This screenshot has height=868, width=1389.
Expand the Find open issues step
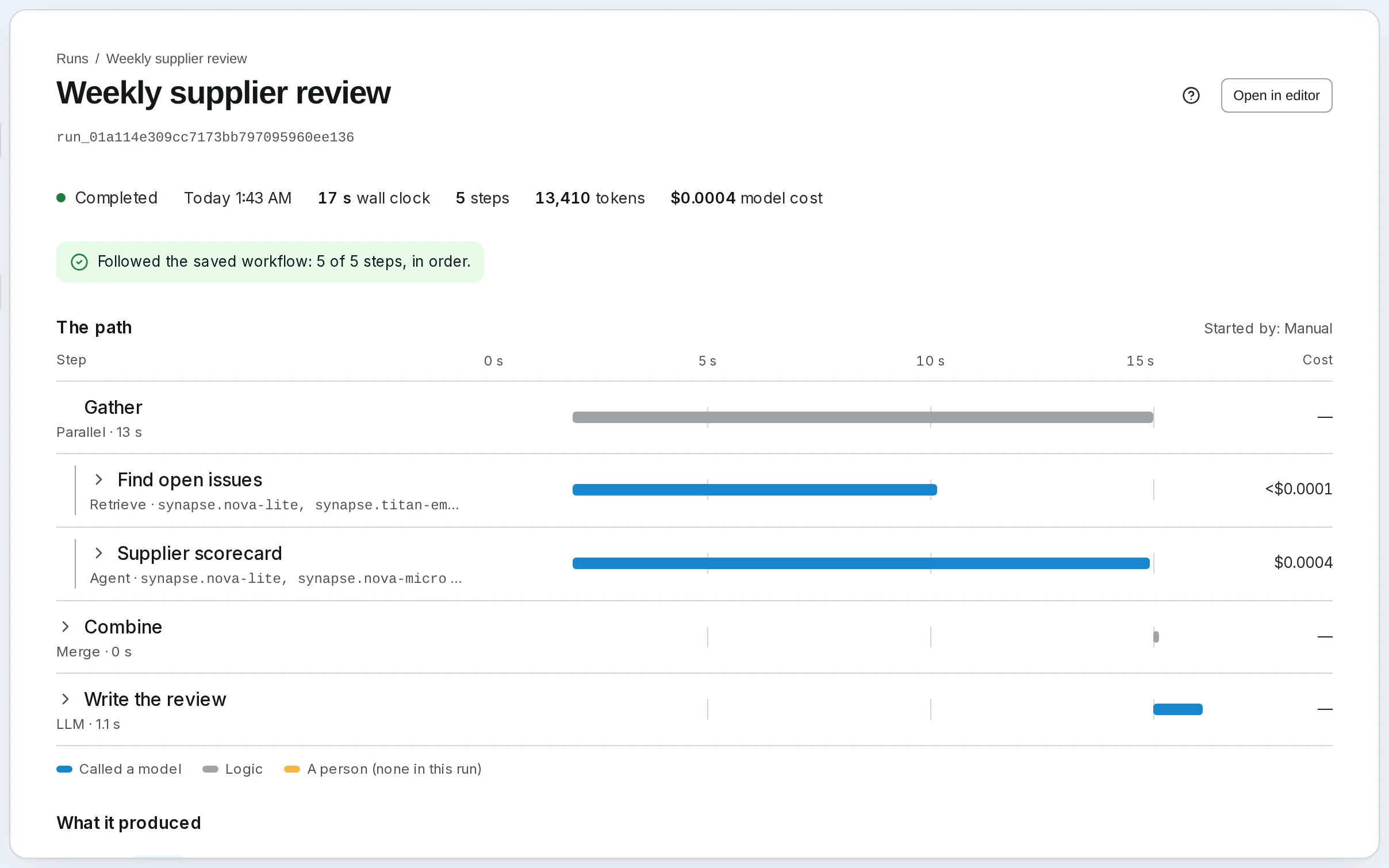point(99,479)
